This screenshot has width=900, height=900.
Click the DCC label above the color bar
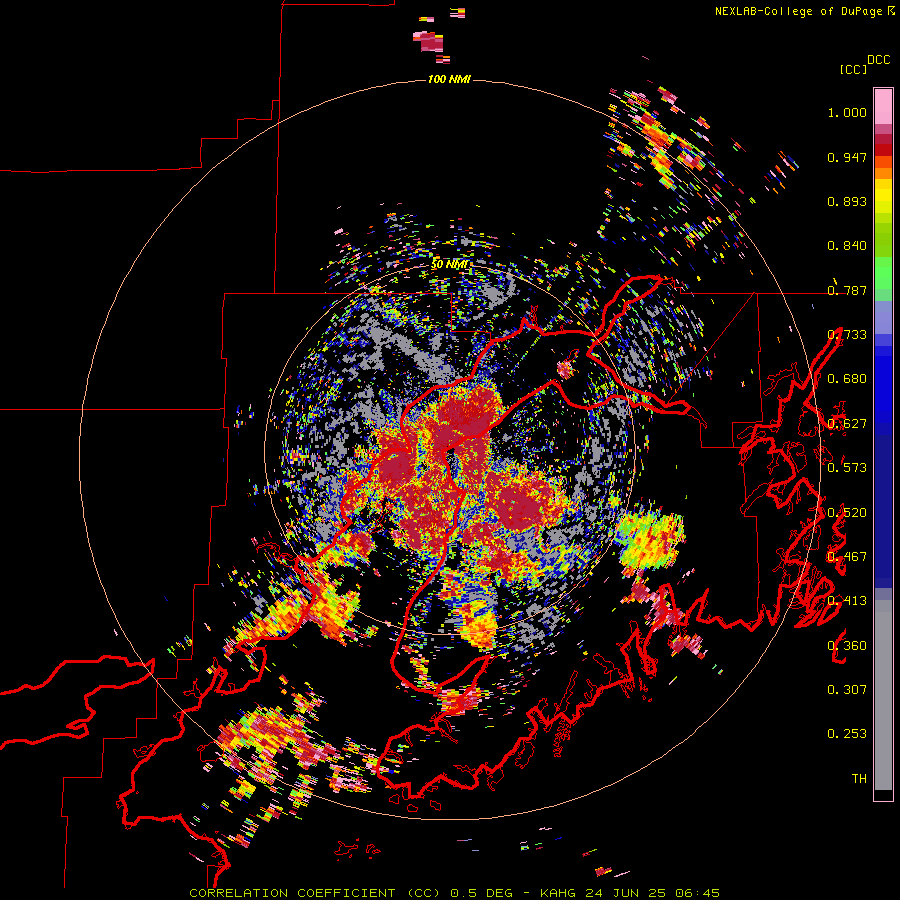coord(879,60)
